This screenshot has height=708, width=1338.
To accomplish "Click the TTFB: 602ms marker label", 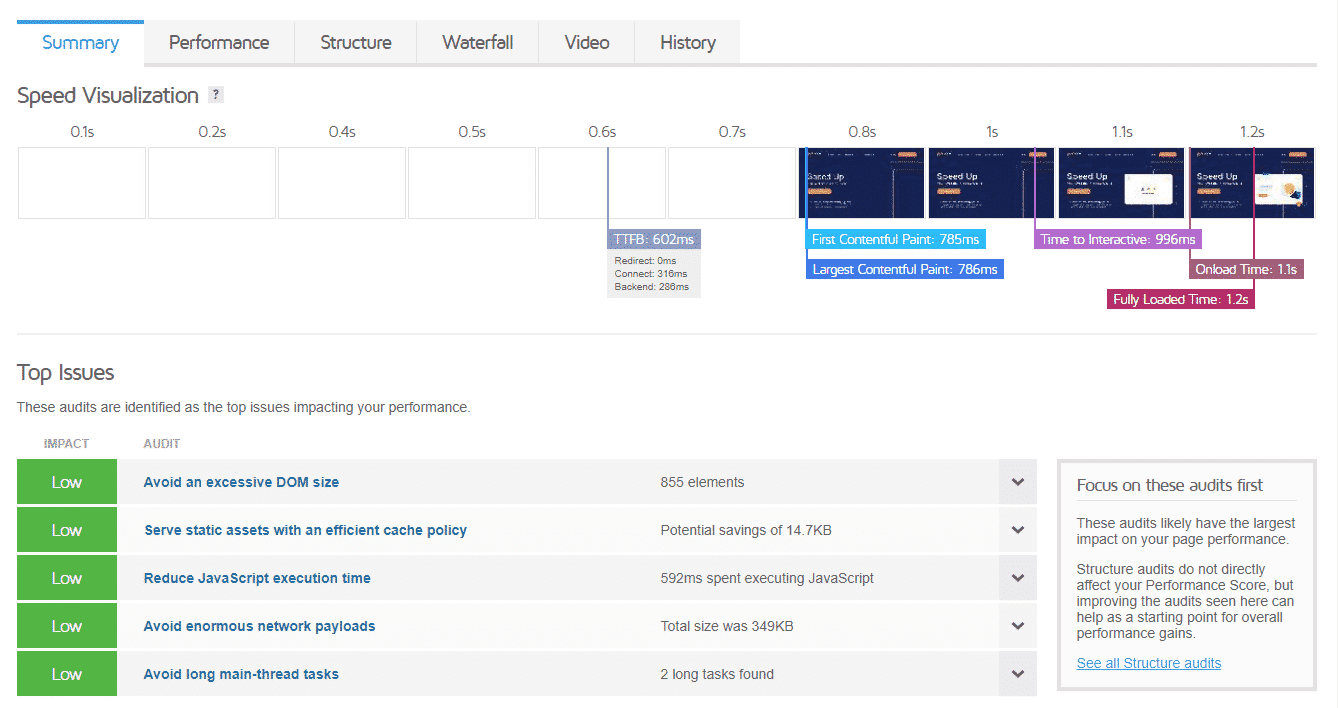I will pos(653,238).
